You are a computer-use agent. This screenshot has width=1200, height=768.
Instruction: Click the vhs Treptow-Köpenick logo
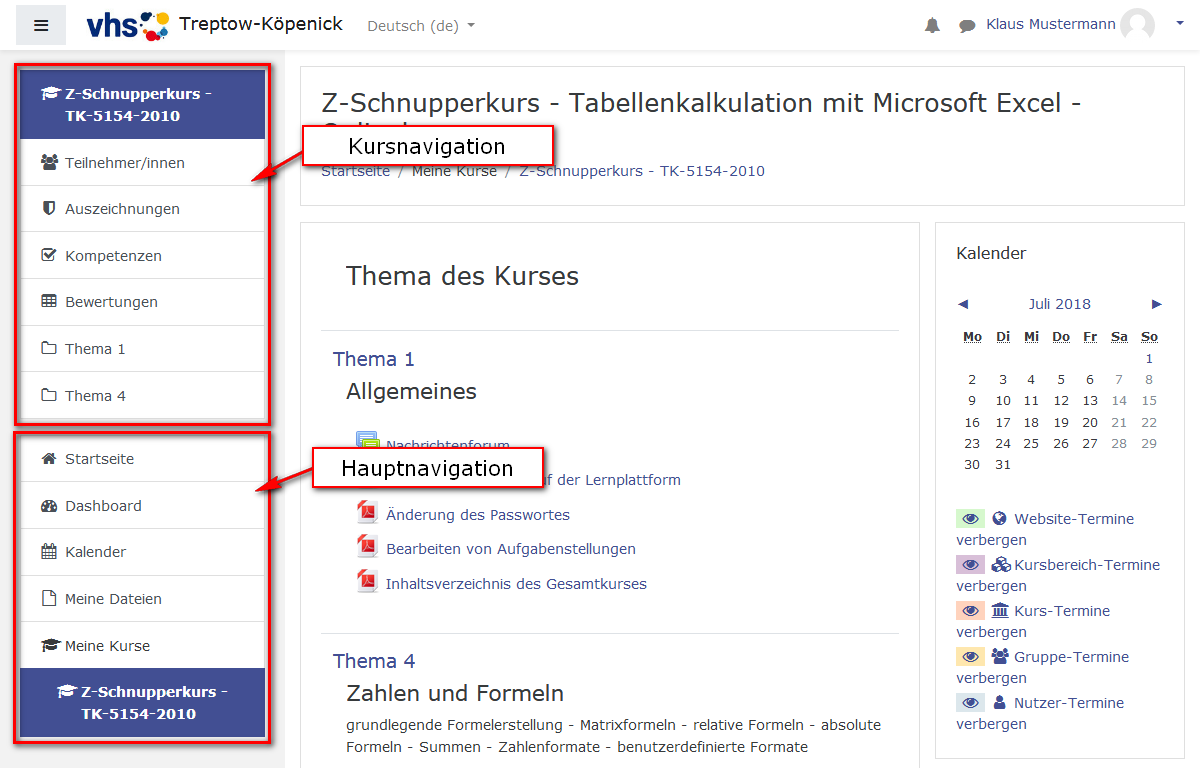[214, 25]
